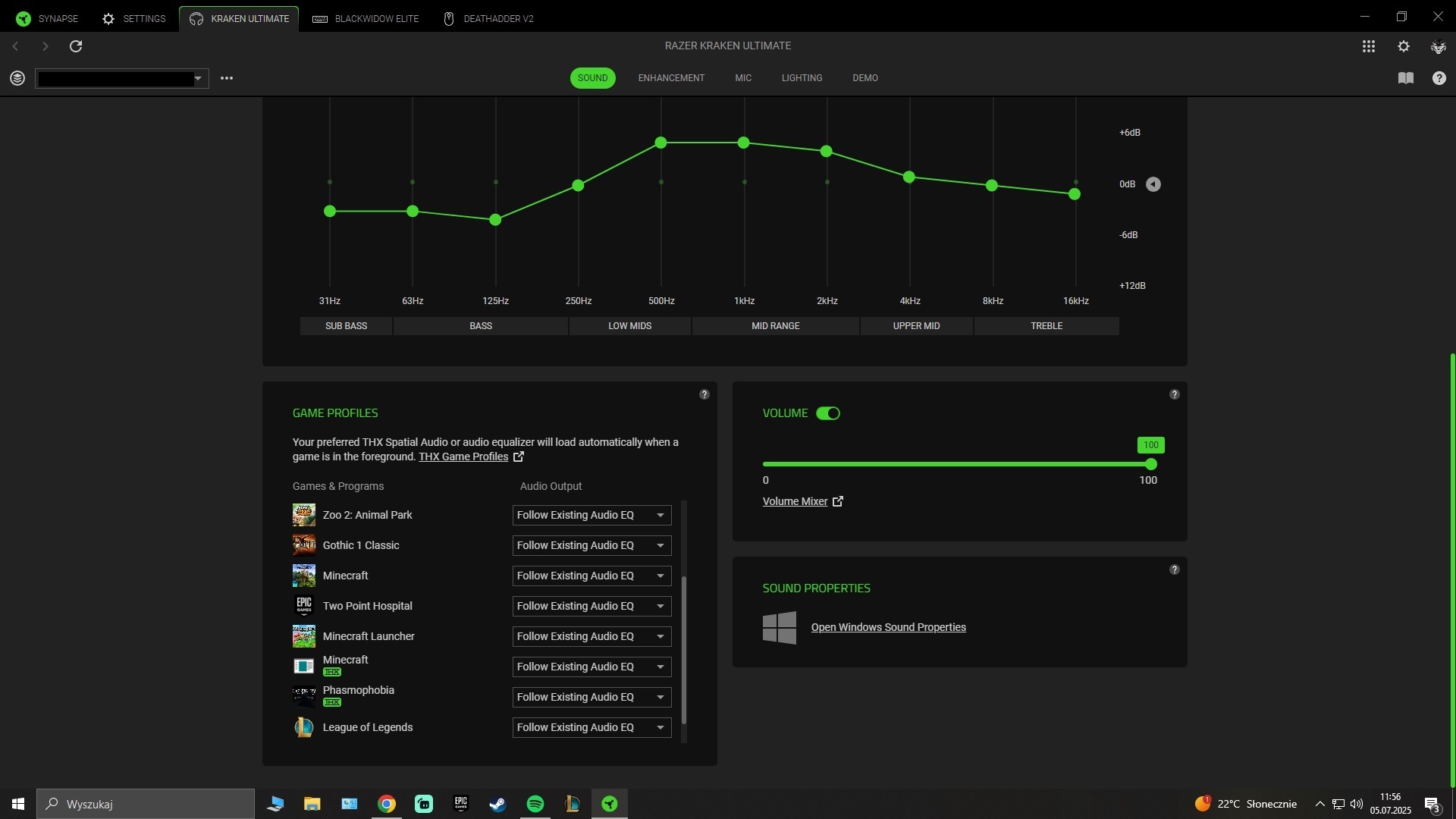Open the Enhancement section

[671, 78]
